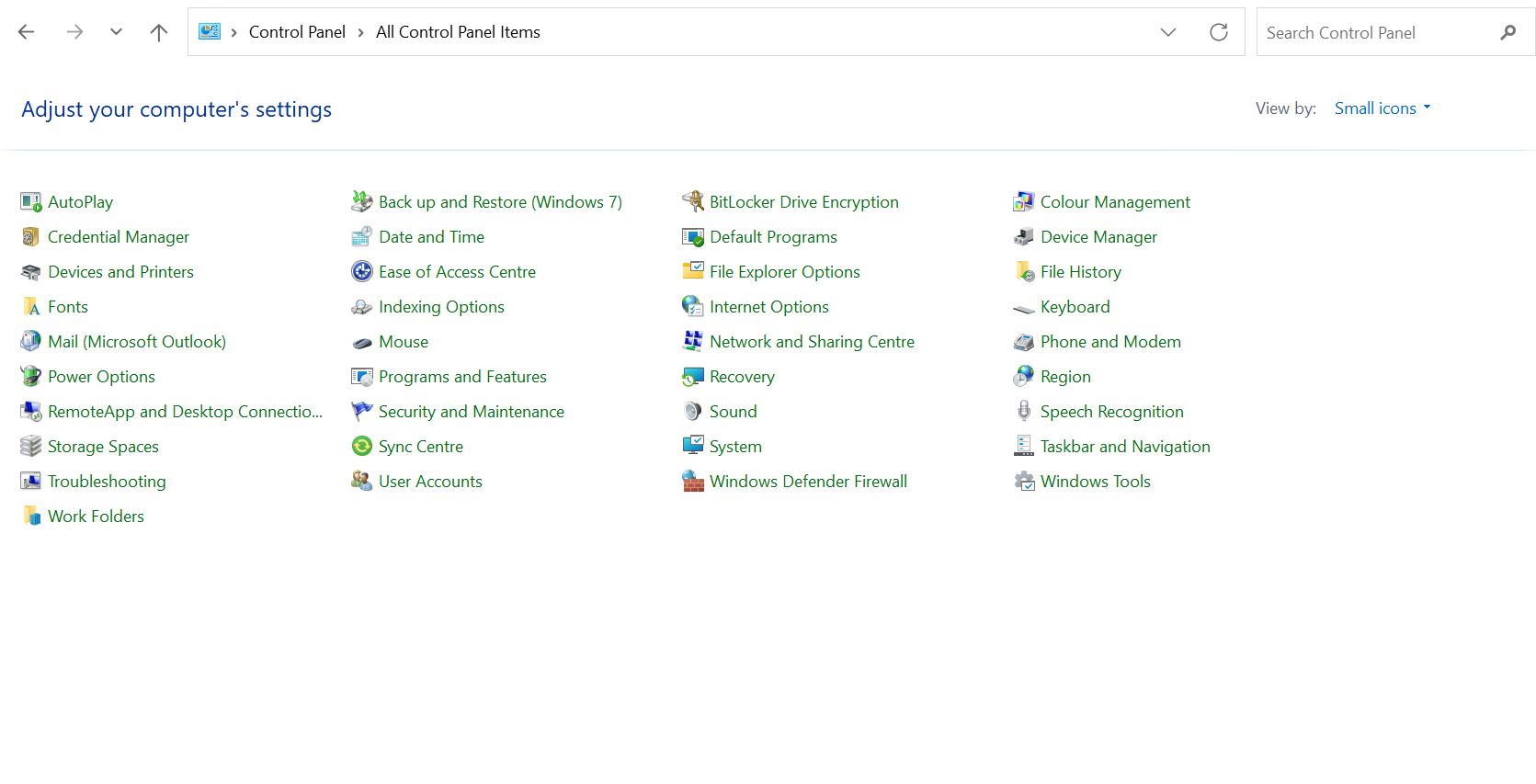The height and width of the screenshot is (784, 1536).
Task: Open the View by Small icons dropdown
Action: click(1382, 108)
